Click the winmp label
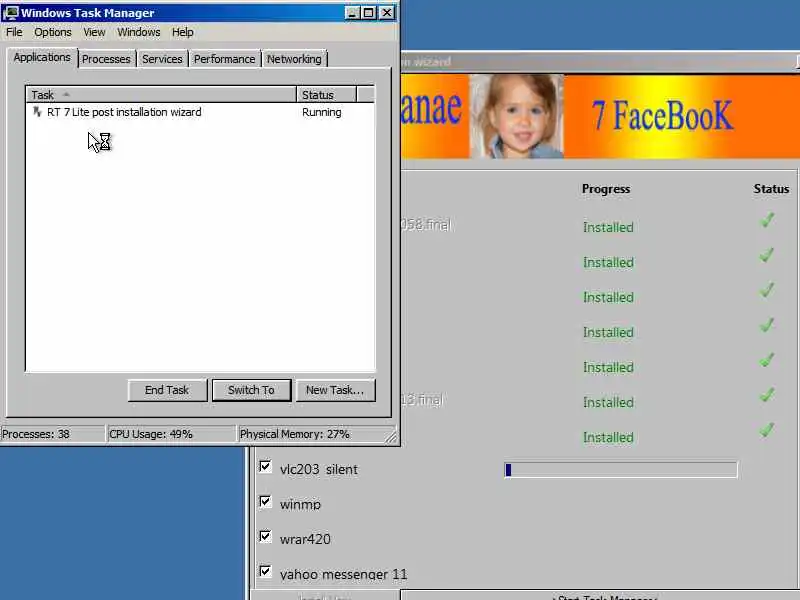This screenshot has height=600, width=800. pos(301,505)
